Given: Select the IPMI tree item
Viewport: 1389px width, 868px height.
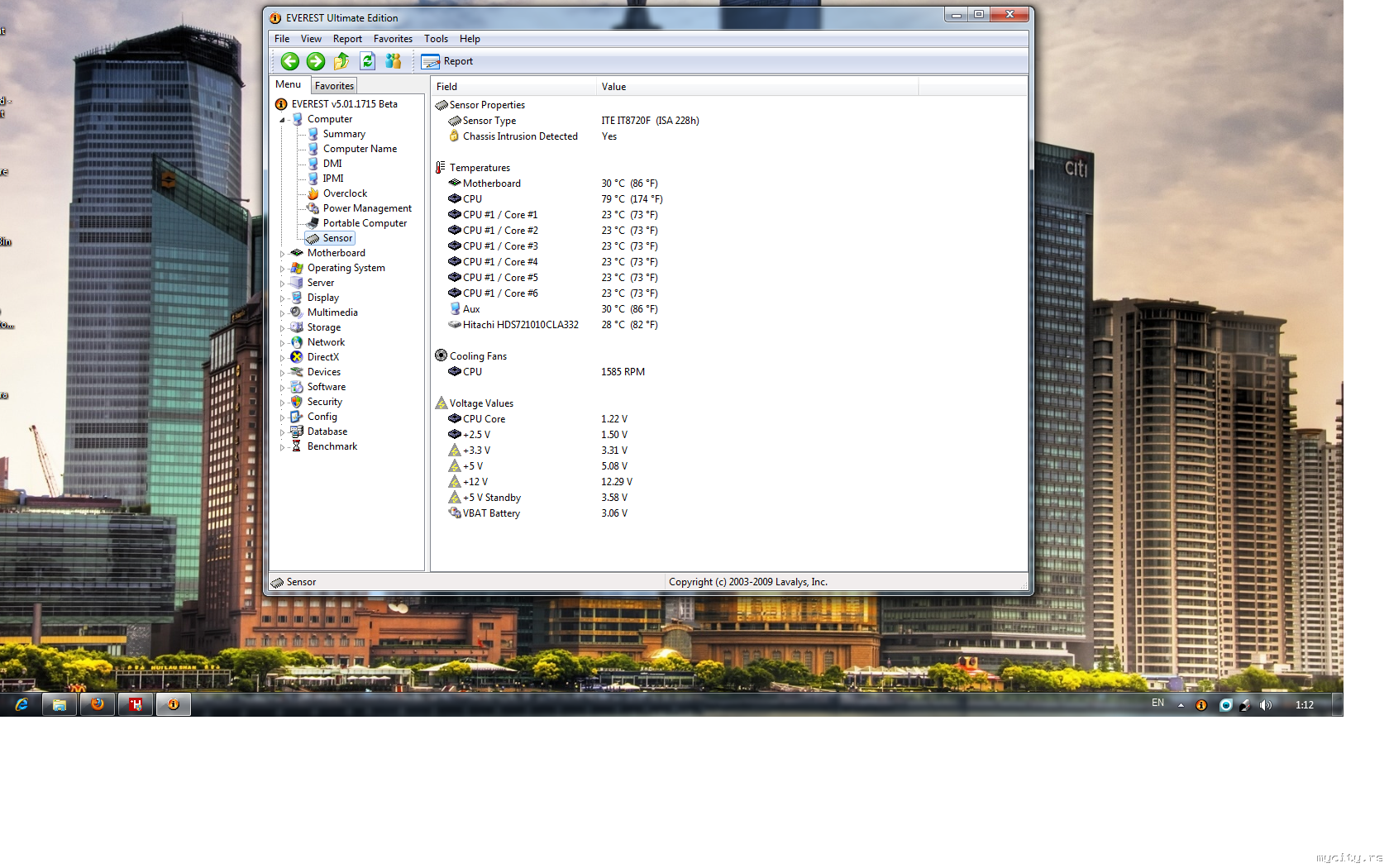Looking at the screenshot, I should pyautogui.click(x=333, y=179).
